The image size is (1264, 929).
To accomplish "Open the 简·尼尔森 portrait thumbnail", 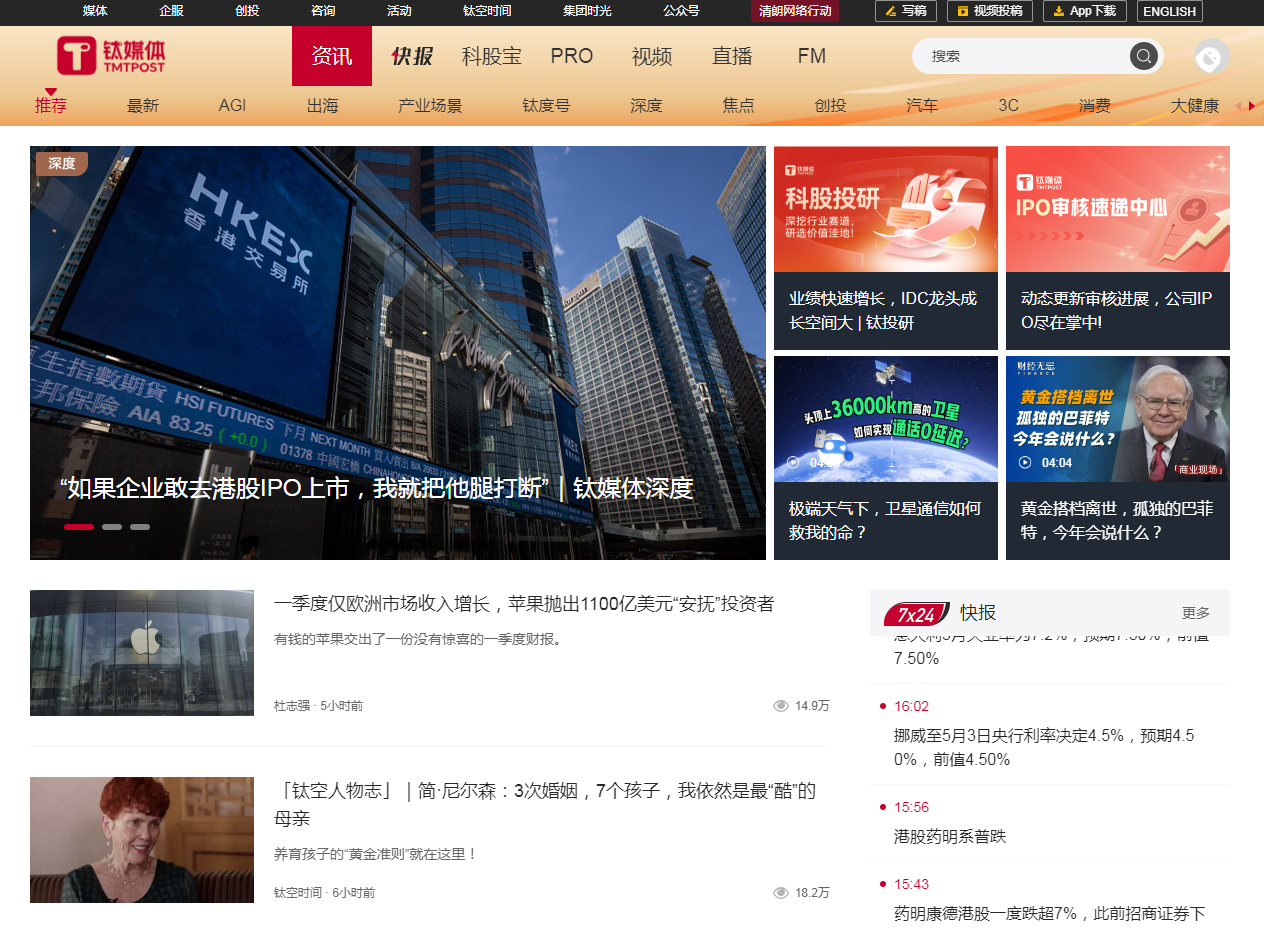I will coord(142,840).
